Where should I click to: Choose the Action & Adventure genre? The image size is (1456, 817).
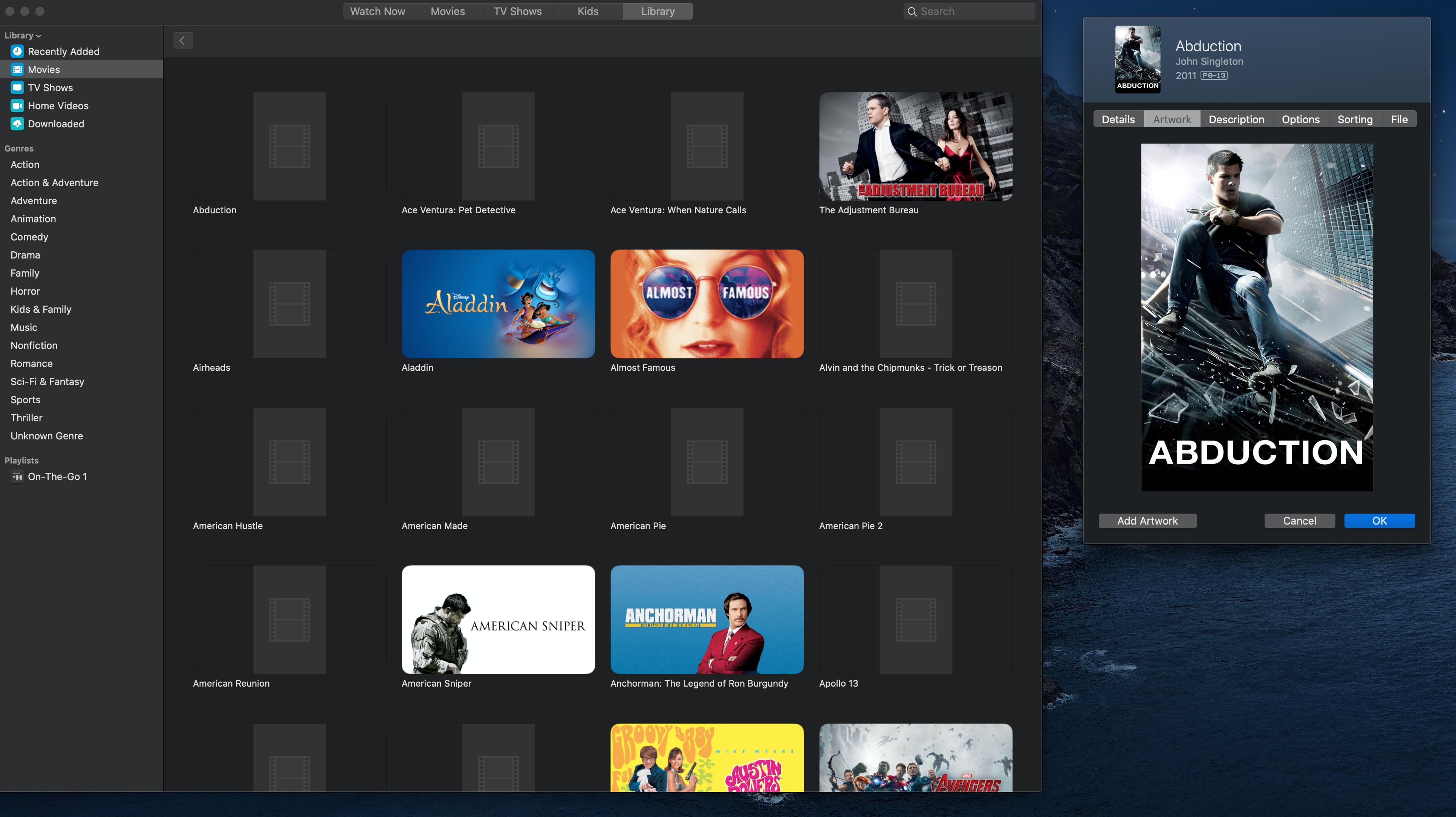point(81,183)
